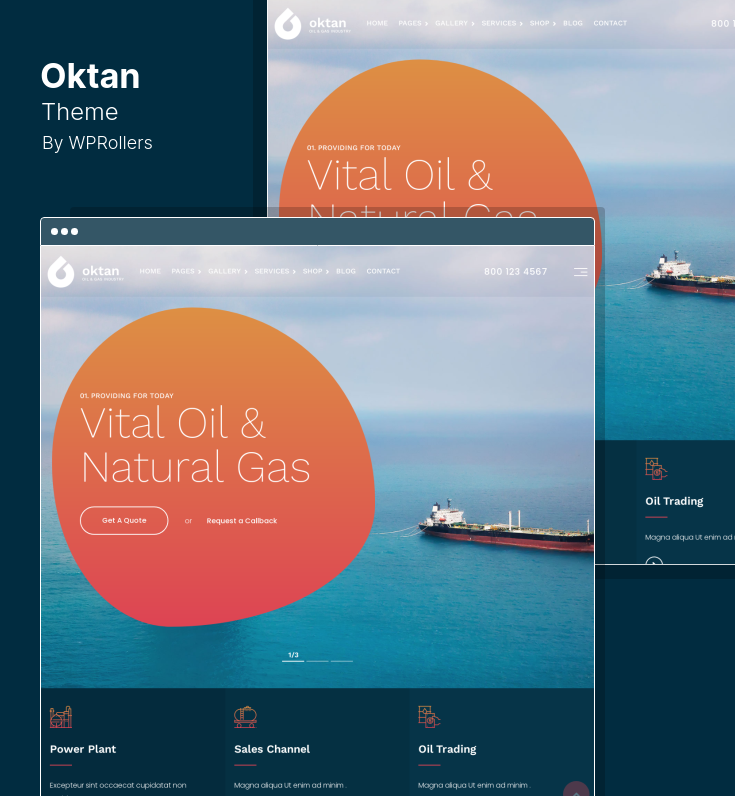Click the 800 123 4567 phone number
The height and width of the screenshot is (796, 735).
tap(516, 272)
